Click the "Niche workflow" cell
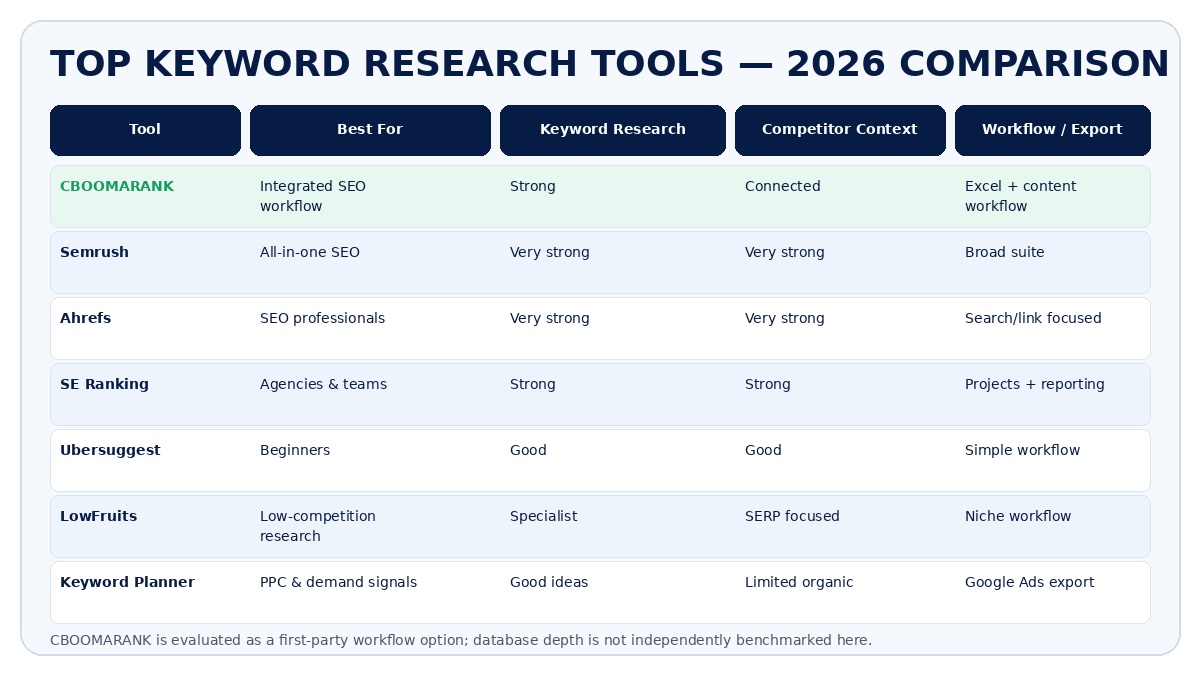1200x675 pixels. (1018, 517)
